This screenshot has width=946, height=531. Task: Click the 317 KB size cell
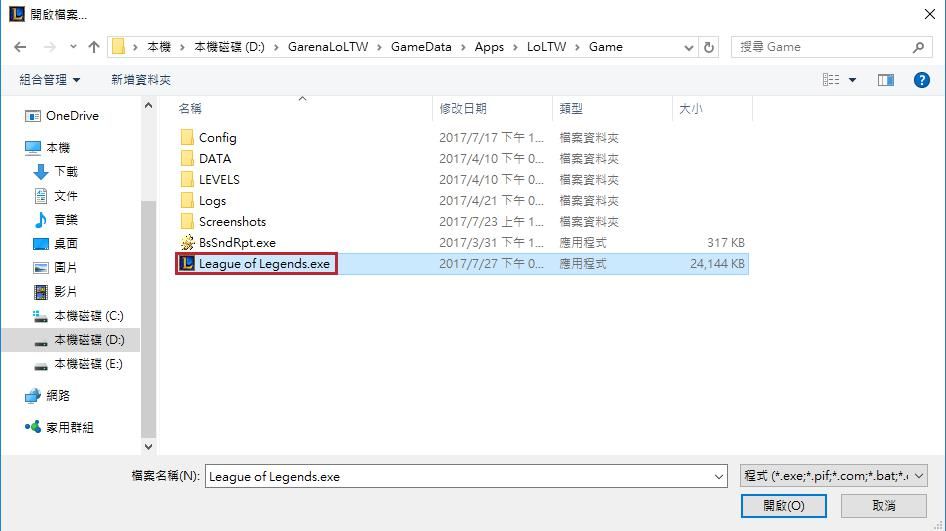point(726,243)
